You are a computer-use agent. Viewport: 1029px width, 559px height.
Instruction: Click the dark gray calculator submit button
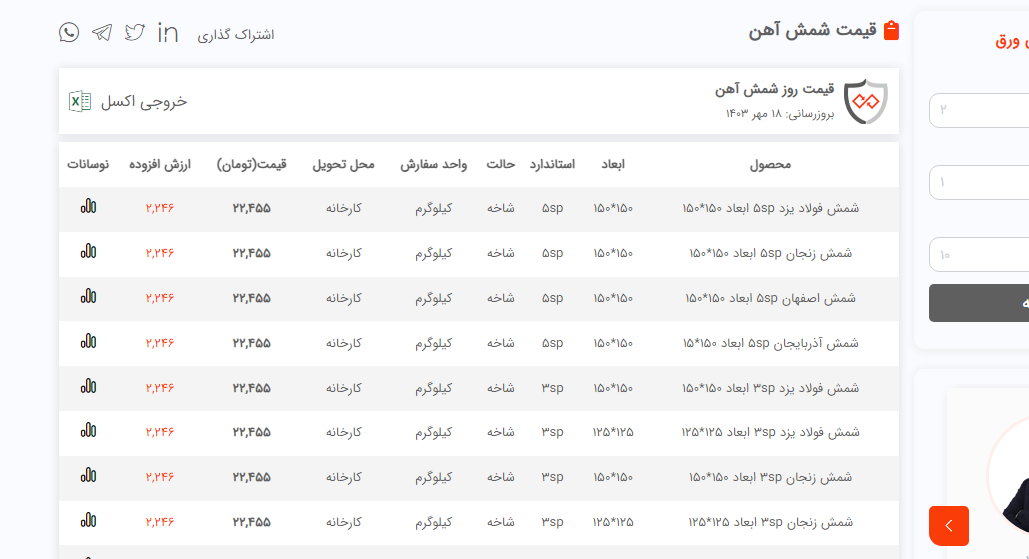[x=978, y=303]
